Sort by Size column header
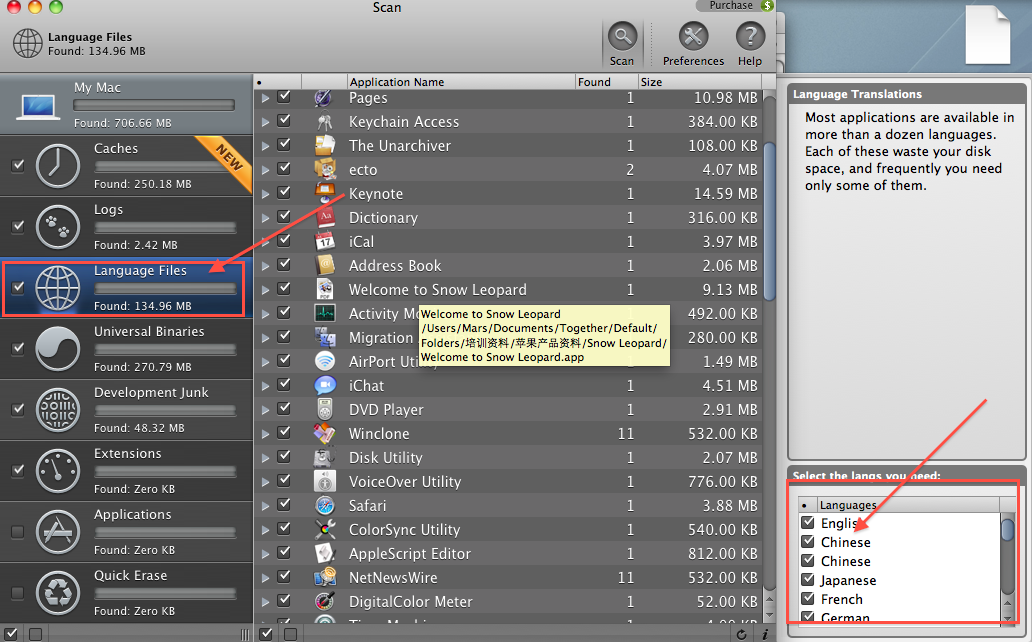1032x642 pixels. pyautogui.click(x=700, y=82)
